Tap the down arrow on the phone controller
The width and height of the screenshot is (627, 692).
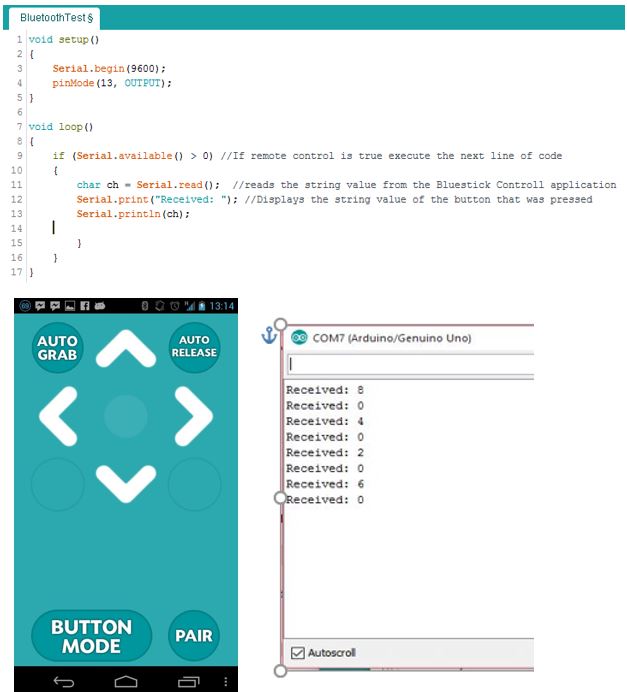pos(126,484)
